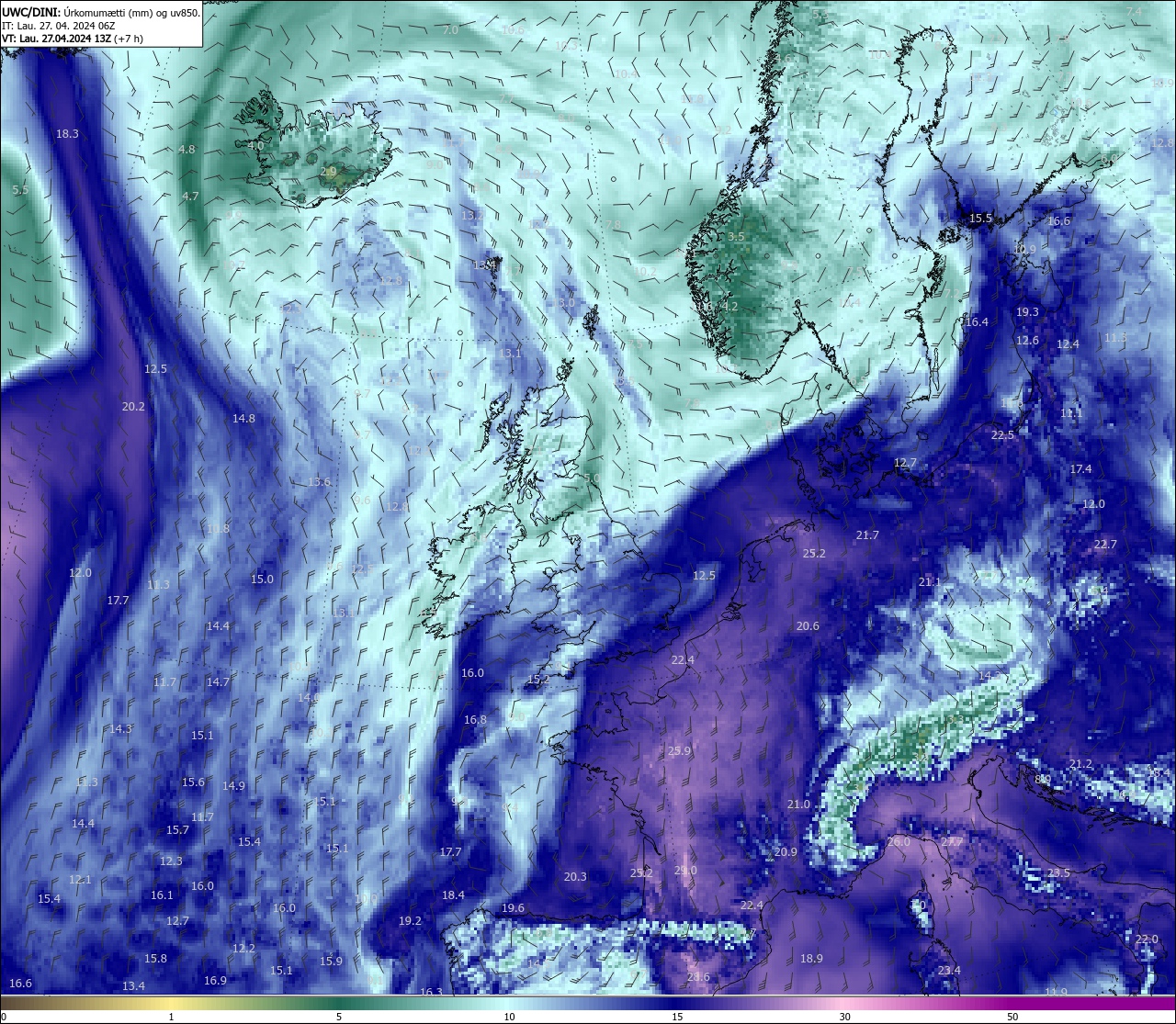Click the 22.5 value on the map
This screenshot has height=1024, width=1176.
[1002, 434]
